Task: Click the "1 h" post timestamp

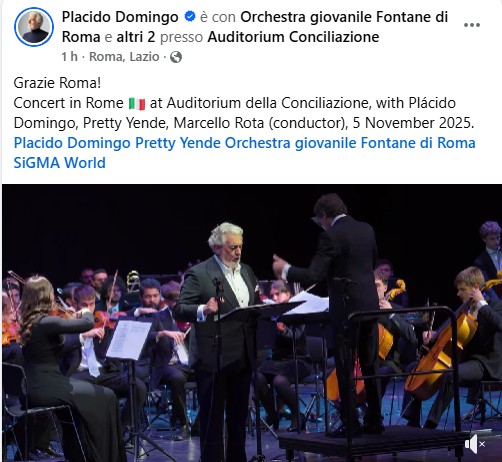Action: pyautogui.click(x=69, y=57)
